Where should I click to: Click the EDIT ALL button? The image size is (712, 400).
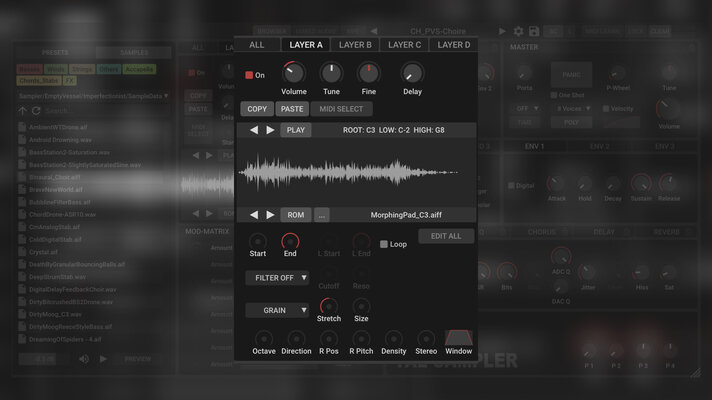coord(446,236)
